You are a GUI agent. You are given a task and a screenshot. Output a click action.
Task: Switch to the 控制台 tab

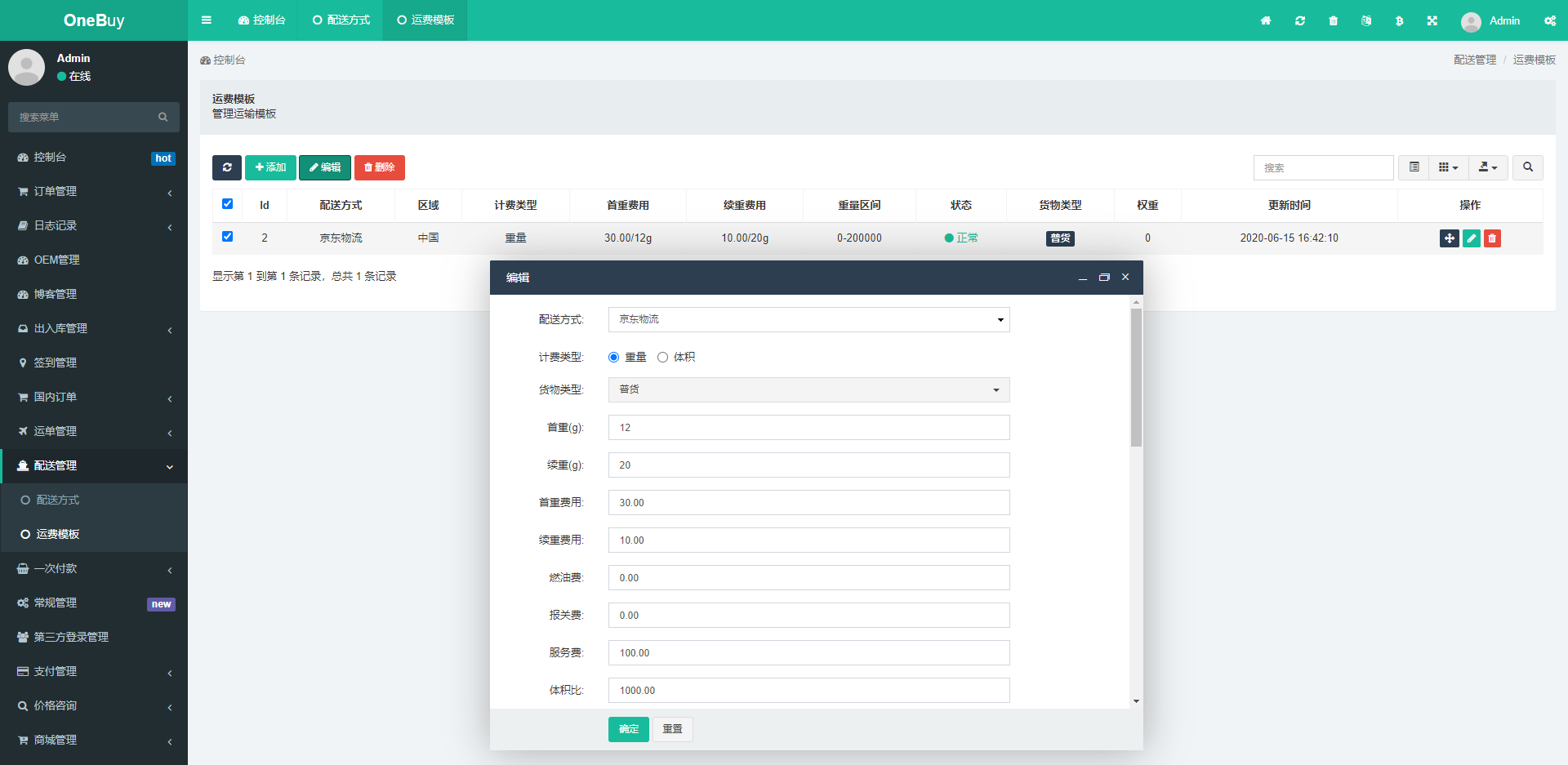coord(262,20)
